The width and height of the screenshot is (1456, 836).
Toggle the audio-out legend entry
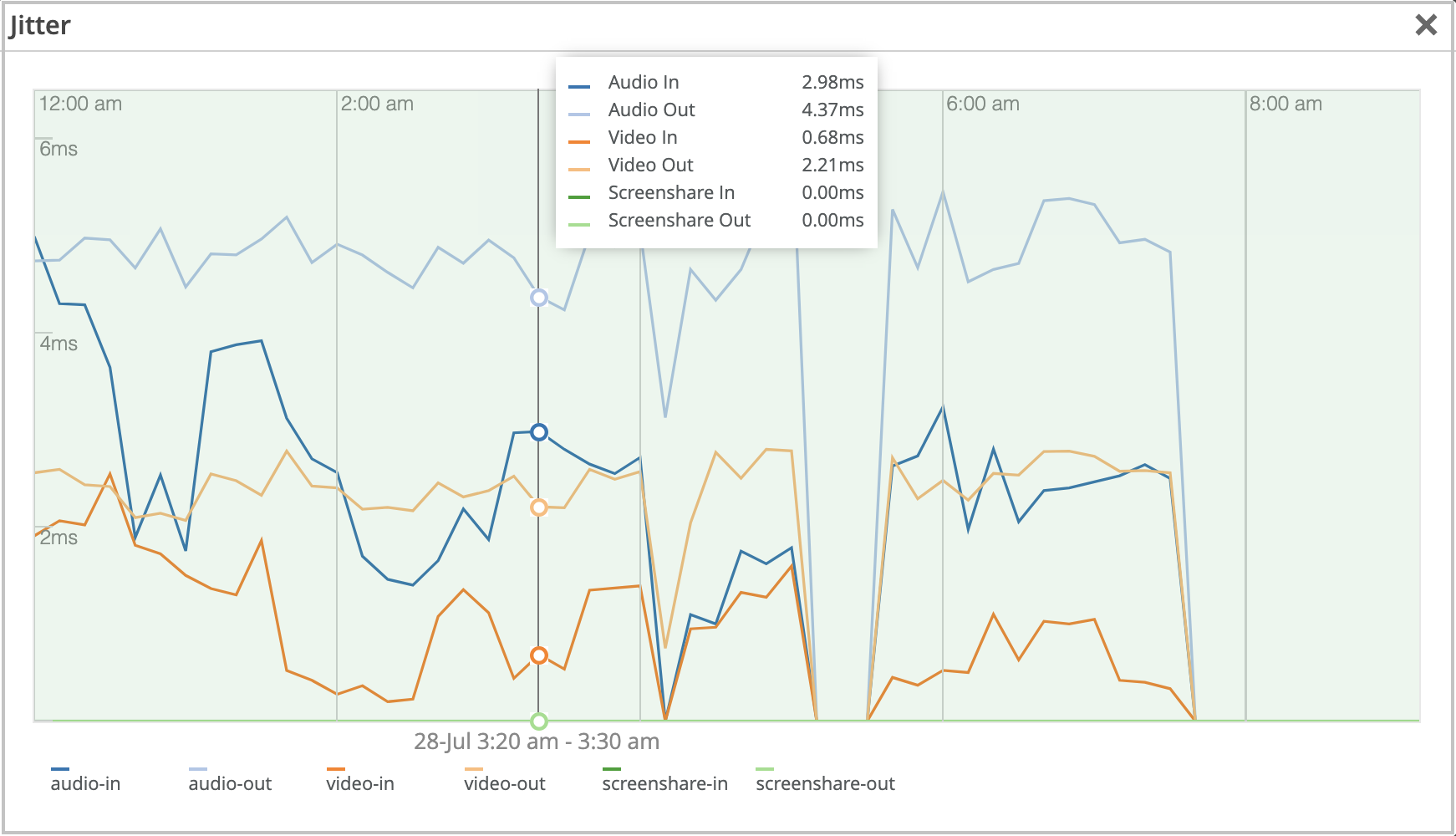230,783
